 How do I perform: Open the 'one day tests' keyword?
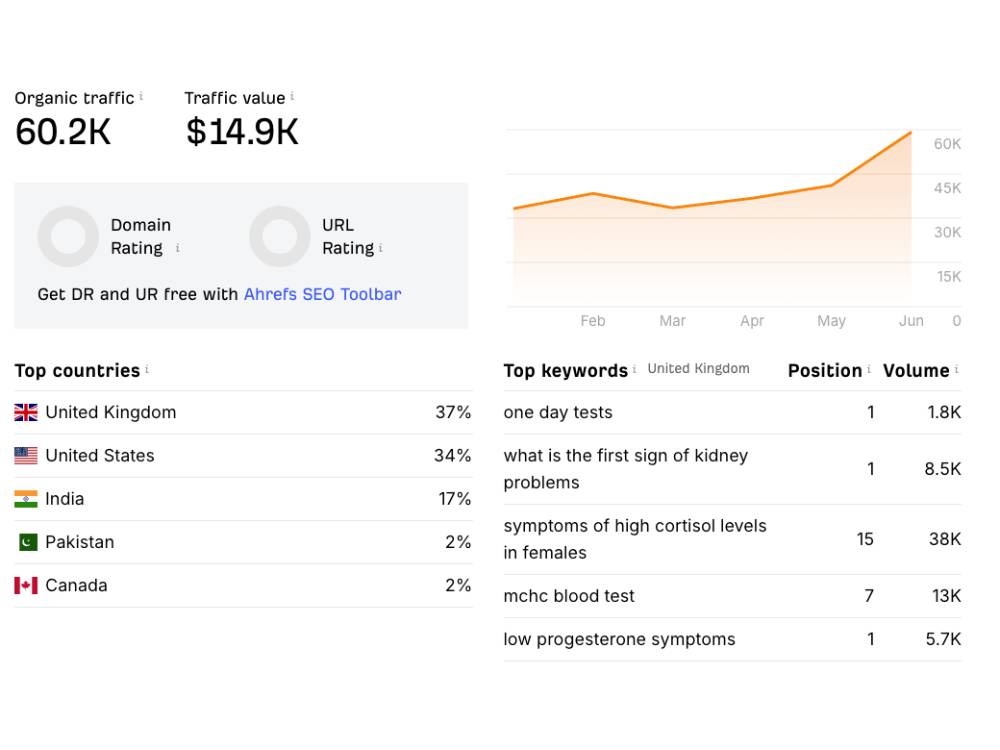[x=558, y=413]
